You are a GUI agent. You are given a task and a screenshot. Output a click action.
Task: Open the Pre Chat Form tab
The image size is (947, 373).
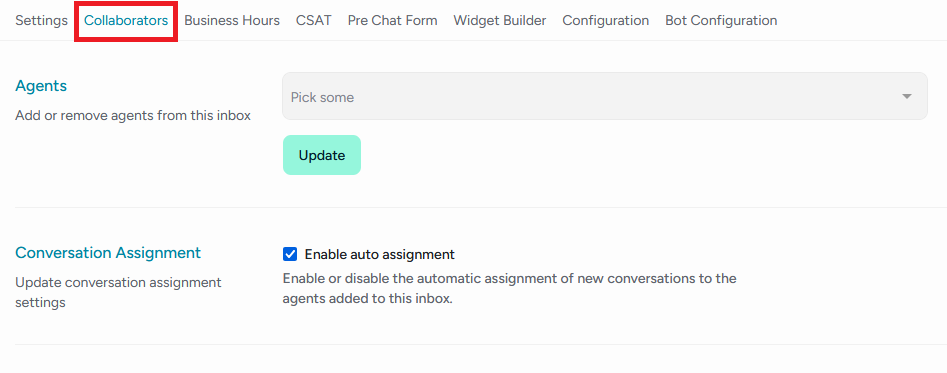393,21
